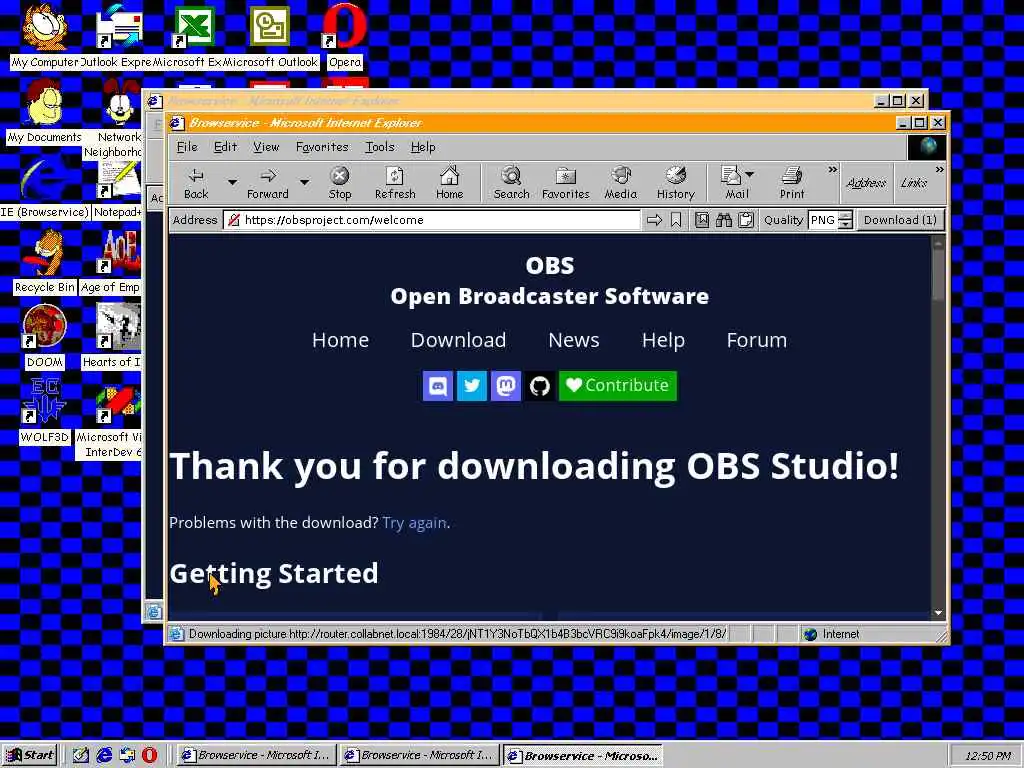Switch to first Browservice taskbar button
1024x768 pixels.
click(x=256, y=755)
